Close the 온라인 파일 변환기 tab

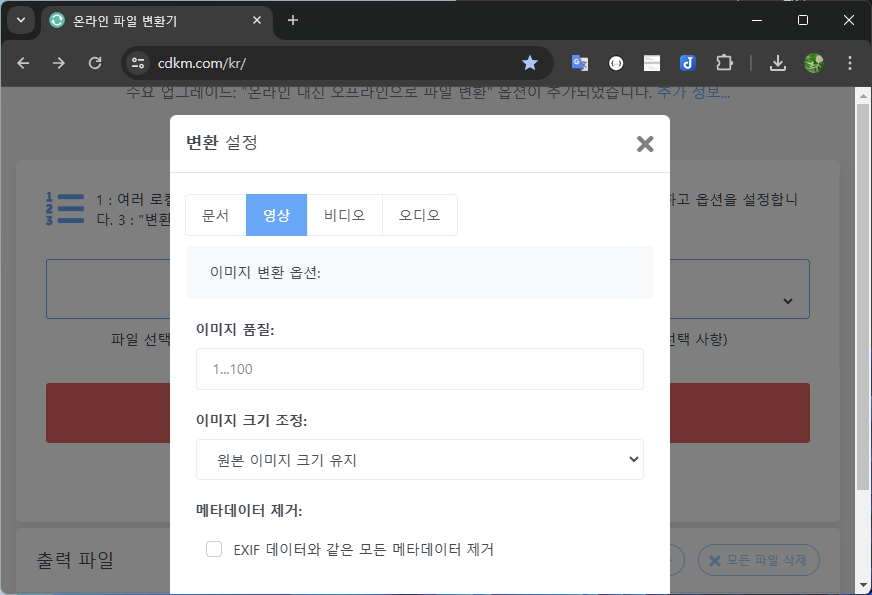click(257, 20)
